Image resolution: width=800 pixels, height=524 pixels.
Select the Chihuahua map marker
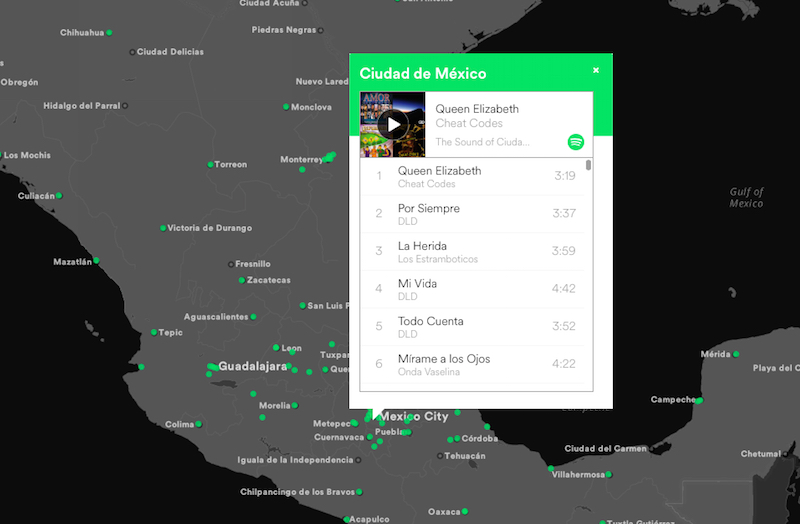coord(109,33)
